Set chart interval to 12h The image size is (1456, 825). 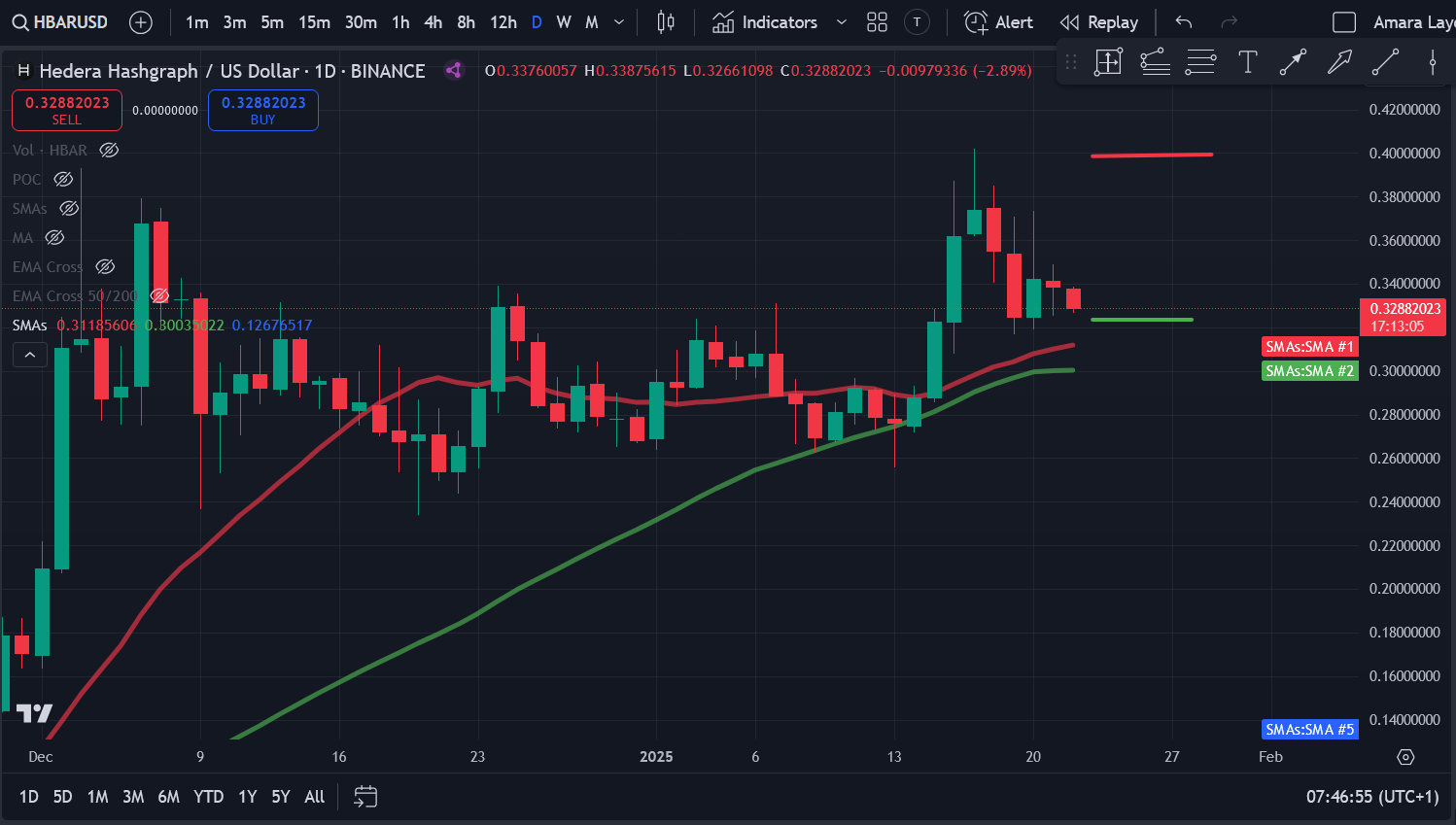503,22
